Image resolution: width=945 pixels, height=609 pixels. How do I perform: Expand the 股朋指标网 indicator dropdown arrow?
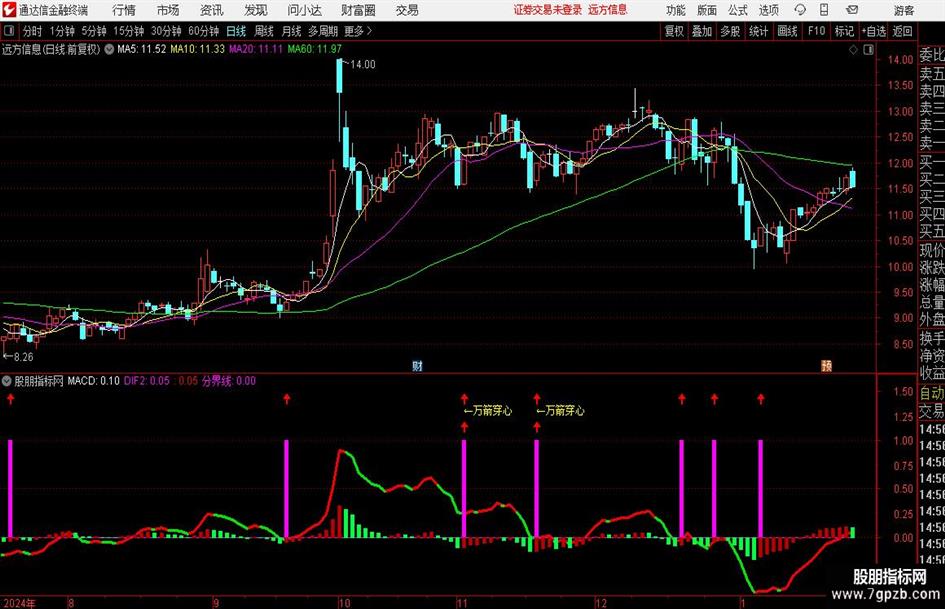tap(7, 381)
